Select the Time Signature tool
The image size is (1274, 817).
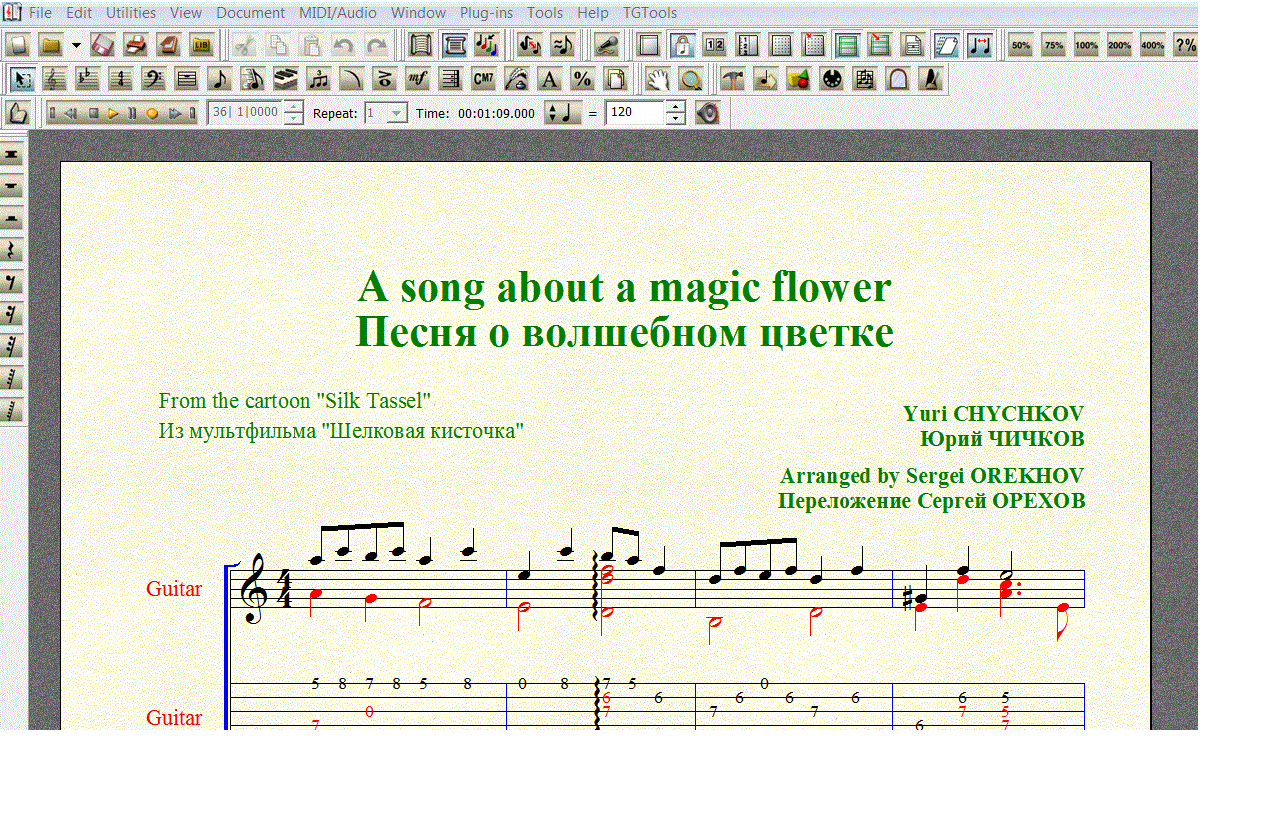point(121,79)
